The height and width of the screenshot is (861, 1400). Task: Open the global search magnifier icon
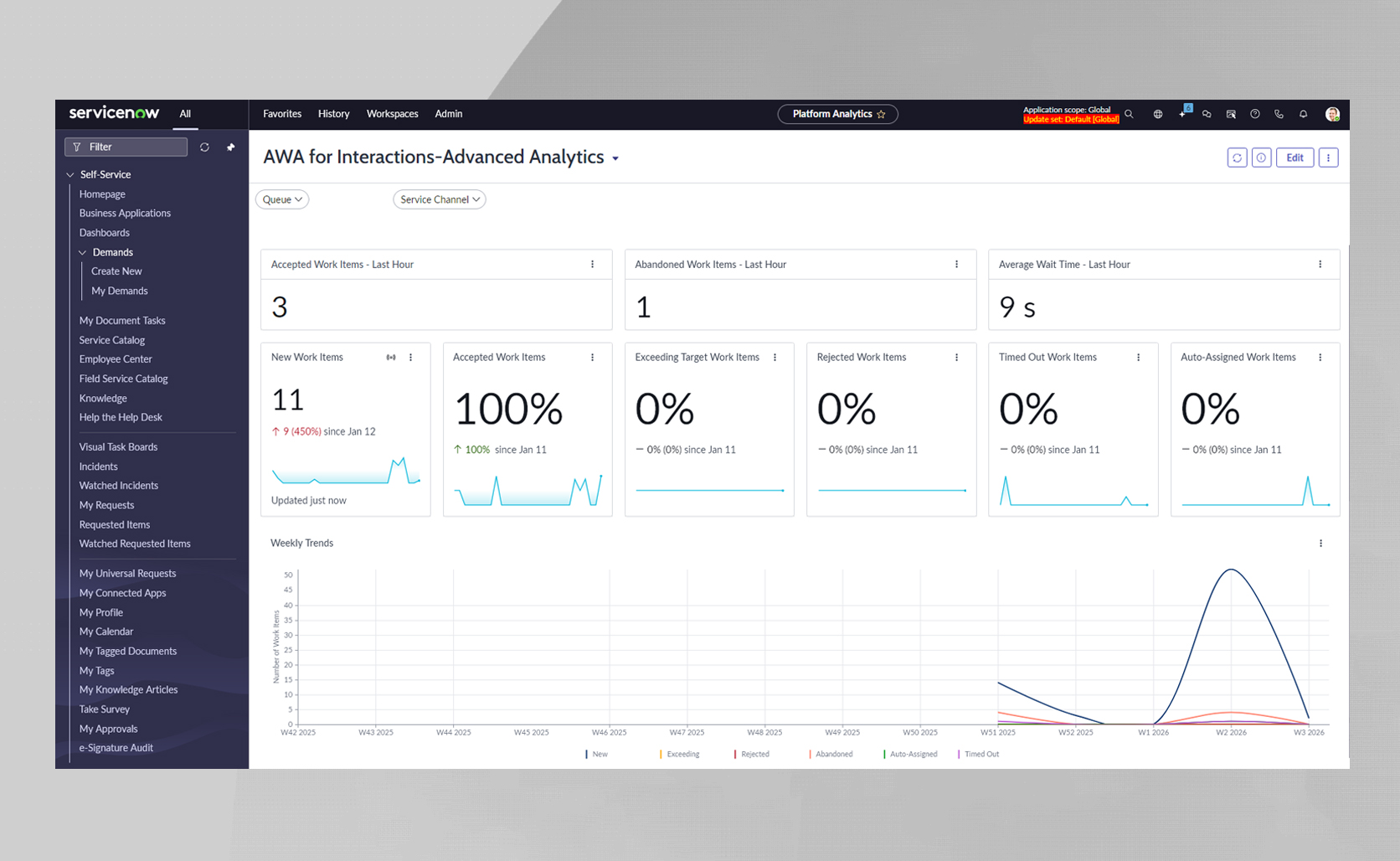1129,114
